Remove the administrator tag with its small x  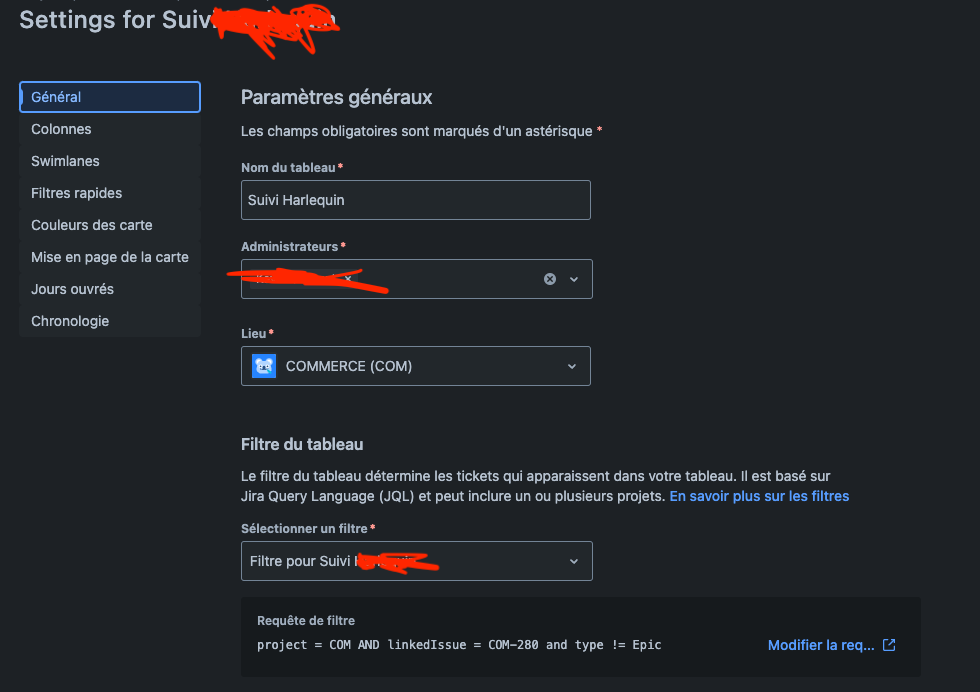[348, 279]
